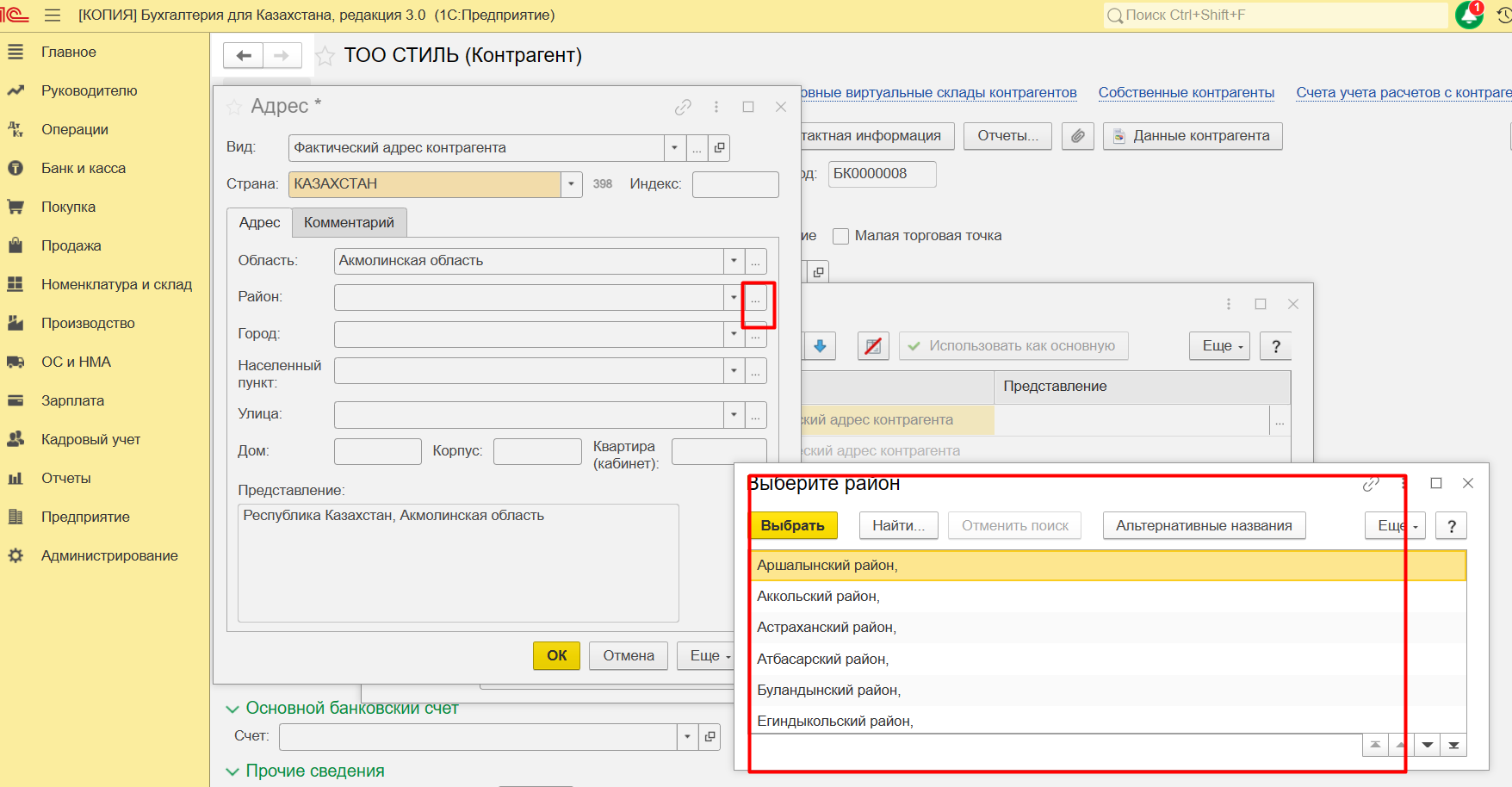1512x787 pixels.
Task: Click the blue move-down arrow icon
Action: [820, 346]
